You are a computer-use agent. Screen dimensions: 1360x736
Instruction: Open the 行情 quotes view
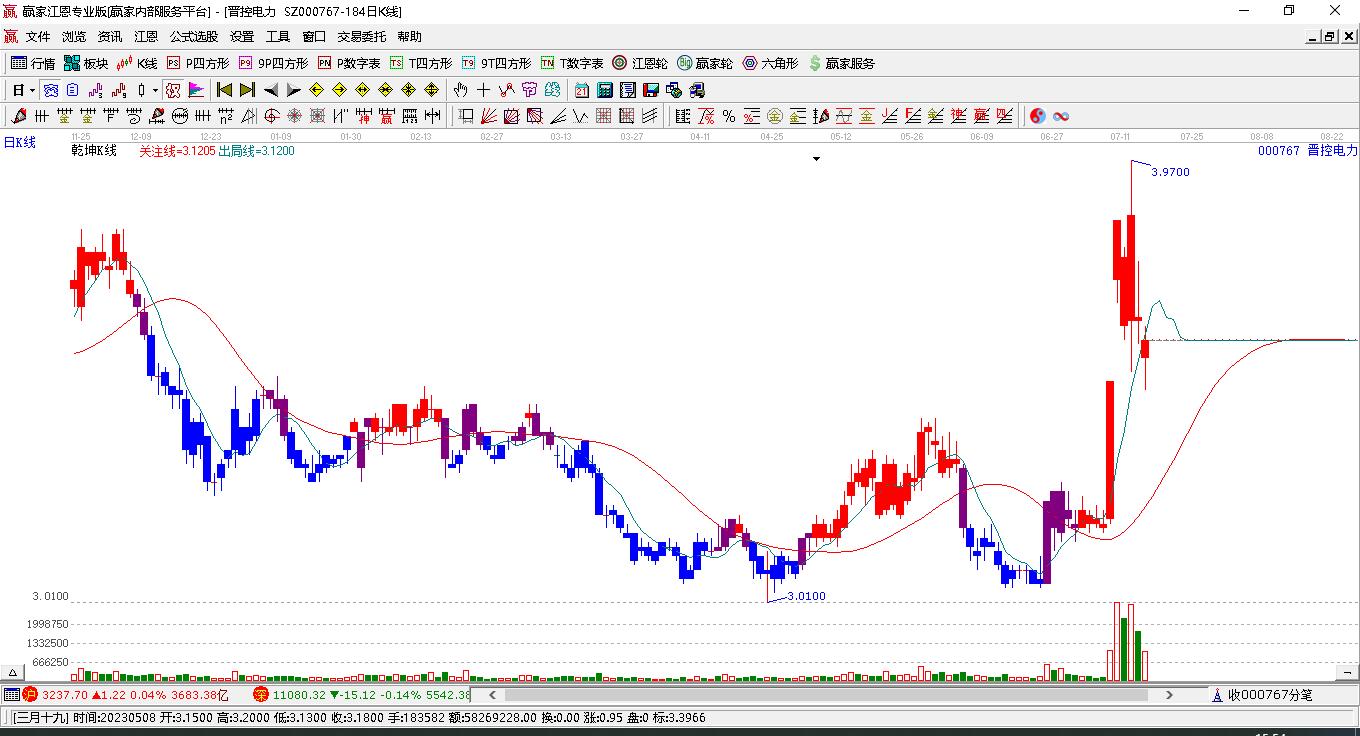click(33, 63)
